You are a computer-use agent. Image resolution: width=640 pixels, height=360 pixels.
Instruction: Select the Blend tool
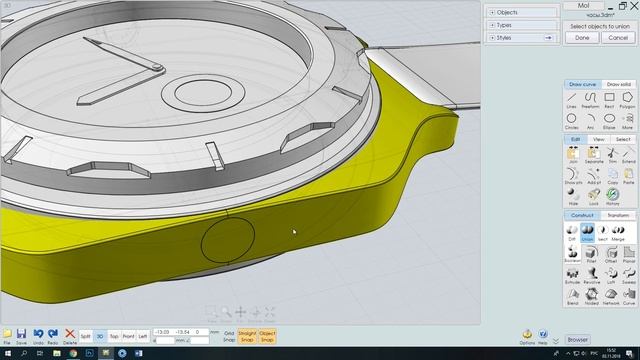coord(572,297)
